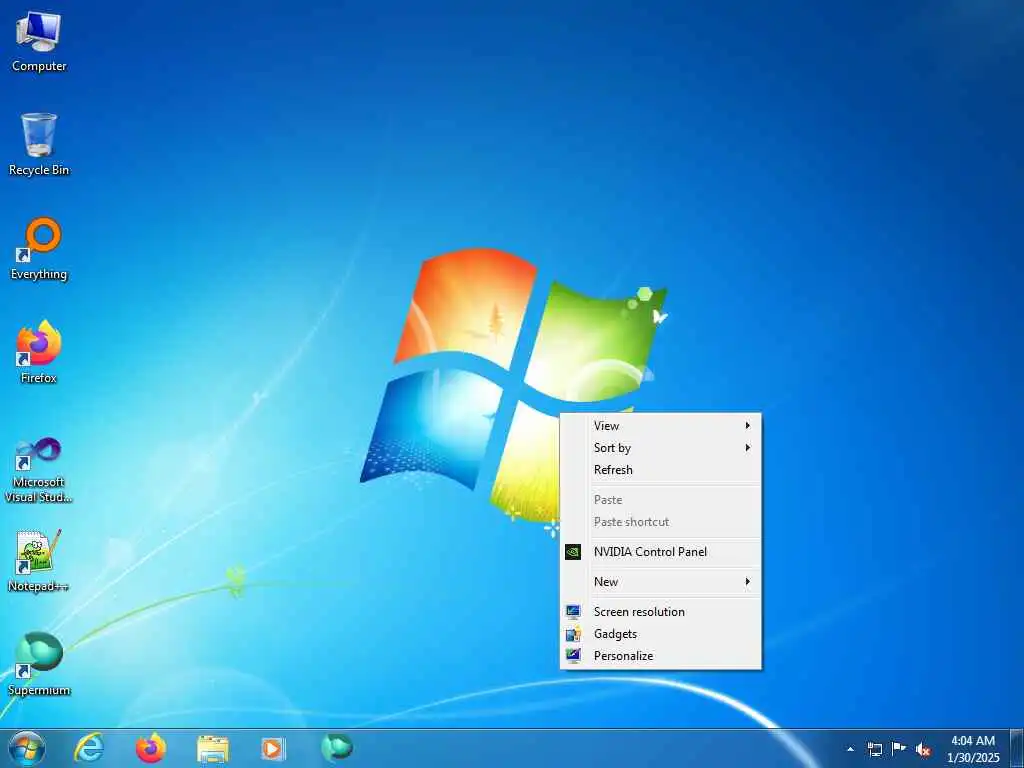Choose Paste shortcut in the context menu
1024x768 pixels.
[660, 522]
